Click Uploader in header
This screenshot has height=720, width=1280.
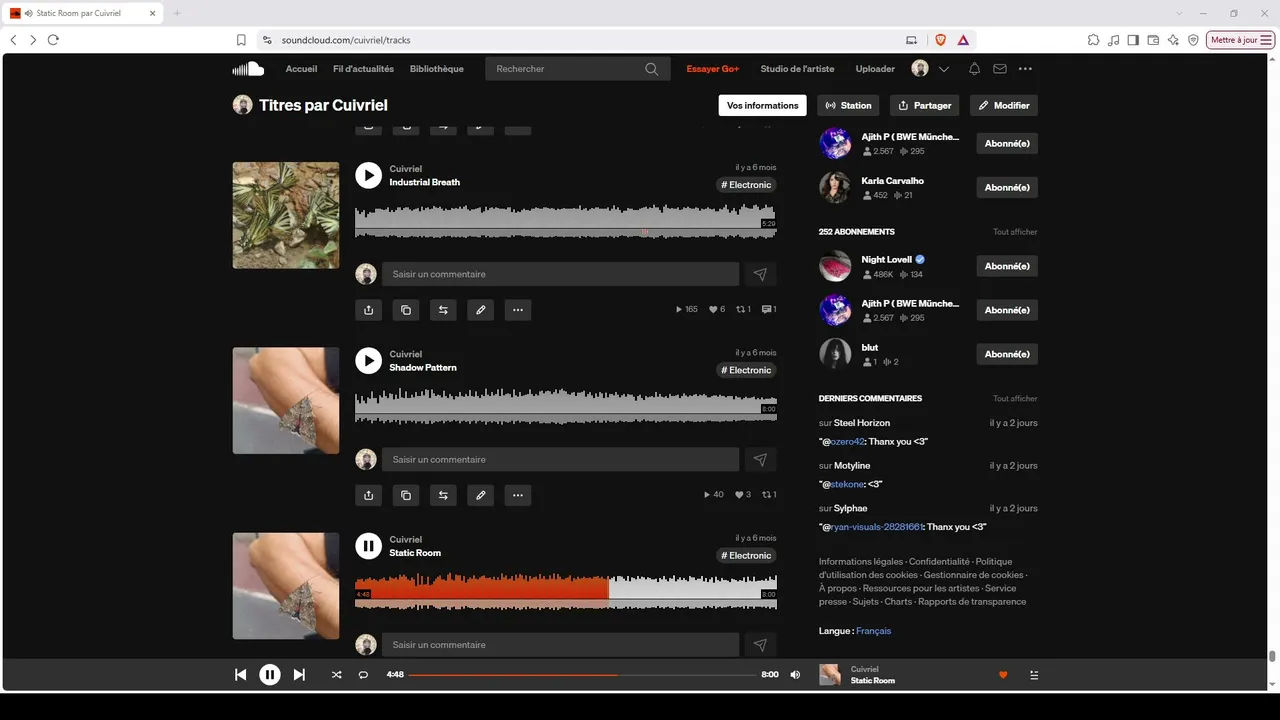coord(875,69)
